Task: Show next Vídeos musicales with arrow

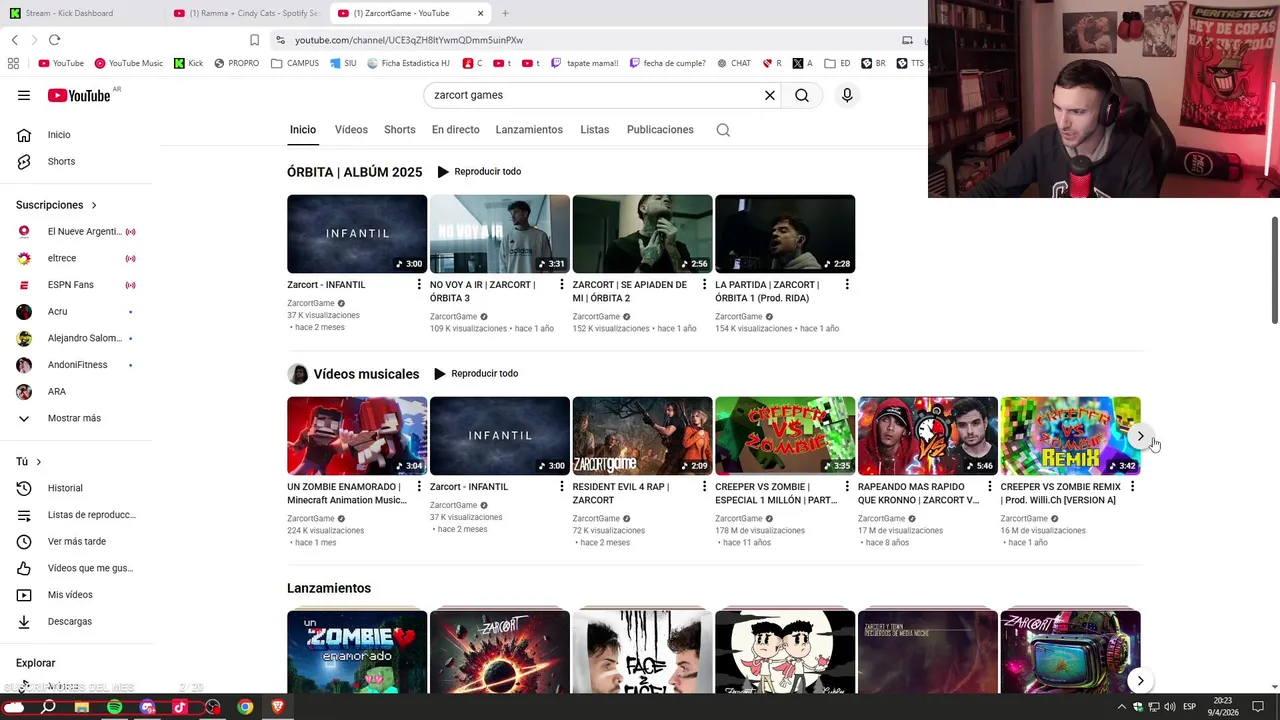Action: pos(1140,436)
